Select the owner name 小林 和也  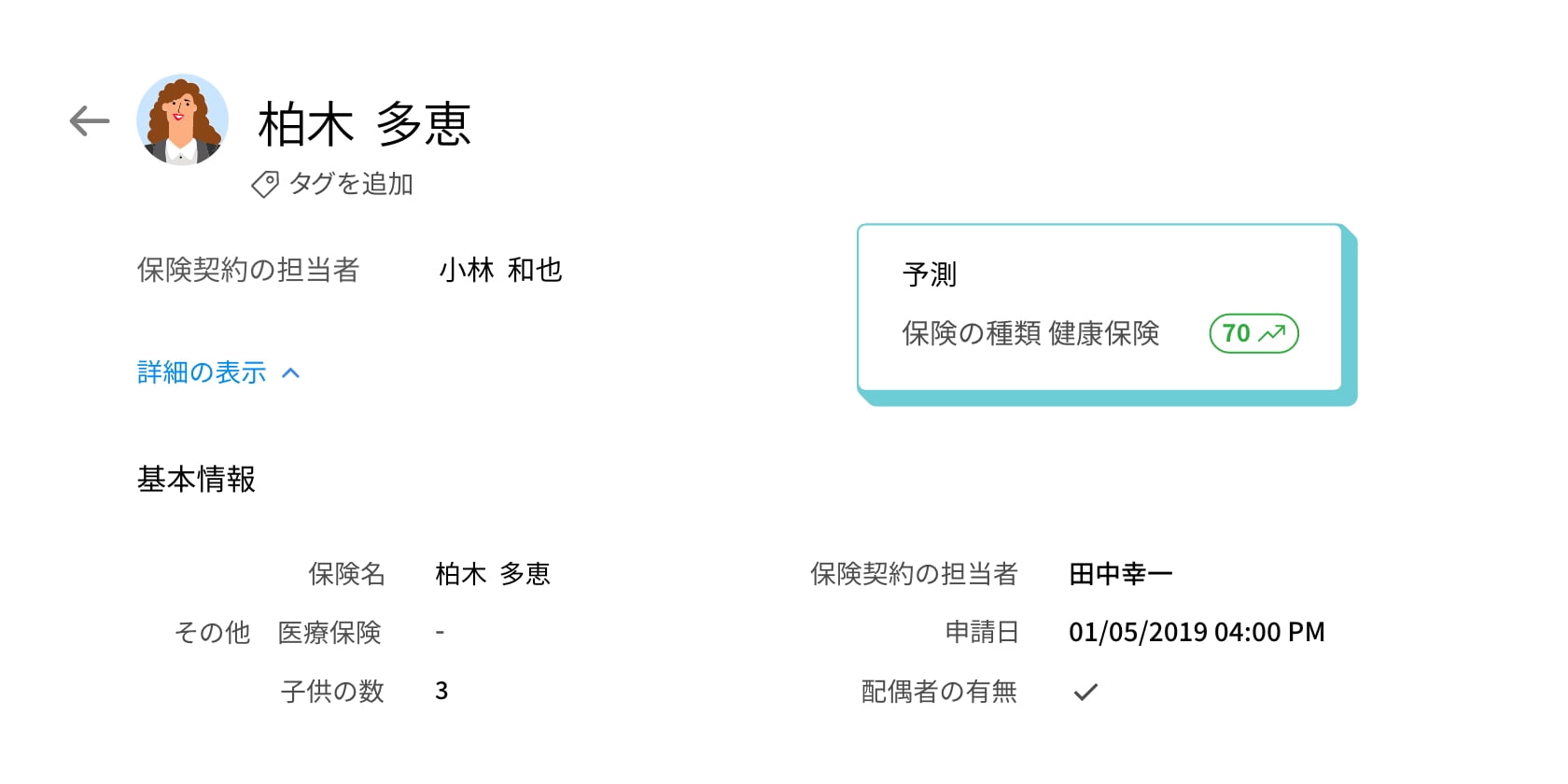[500, 271]
